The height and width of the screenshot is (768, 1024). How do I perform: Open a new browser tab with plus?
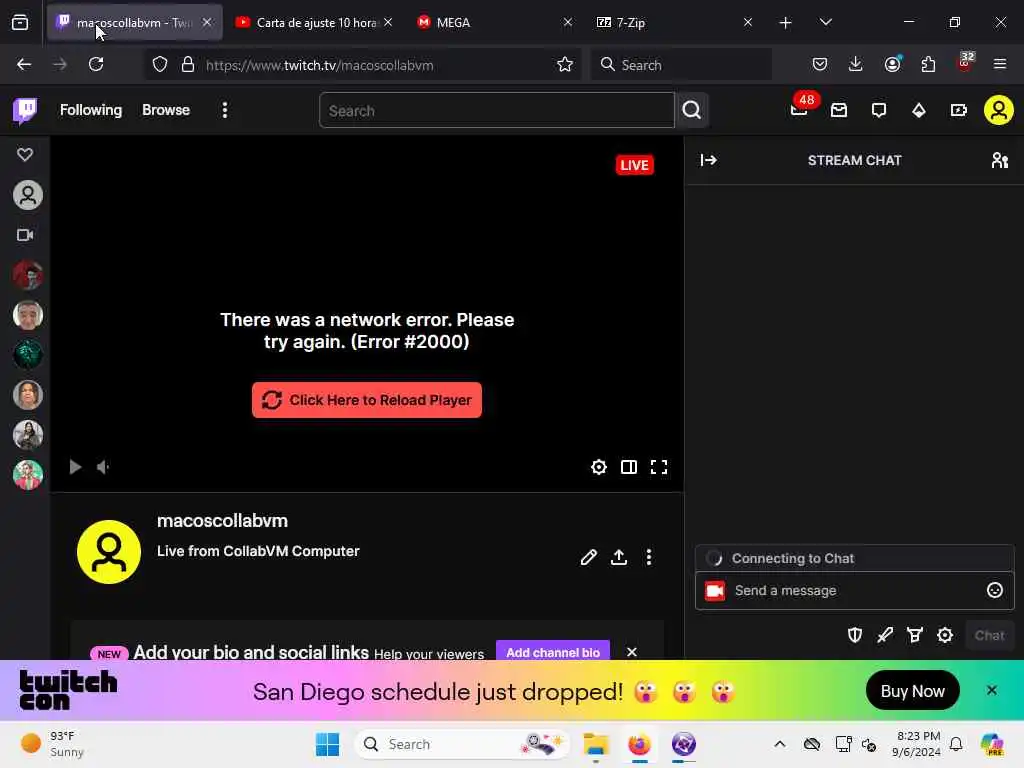pos(786,23)
